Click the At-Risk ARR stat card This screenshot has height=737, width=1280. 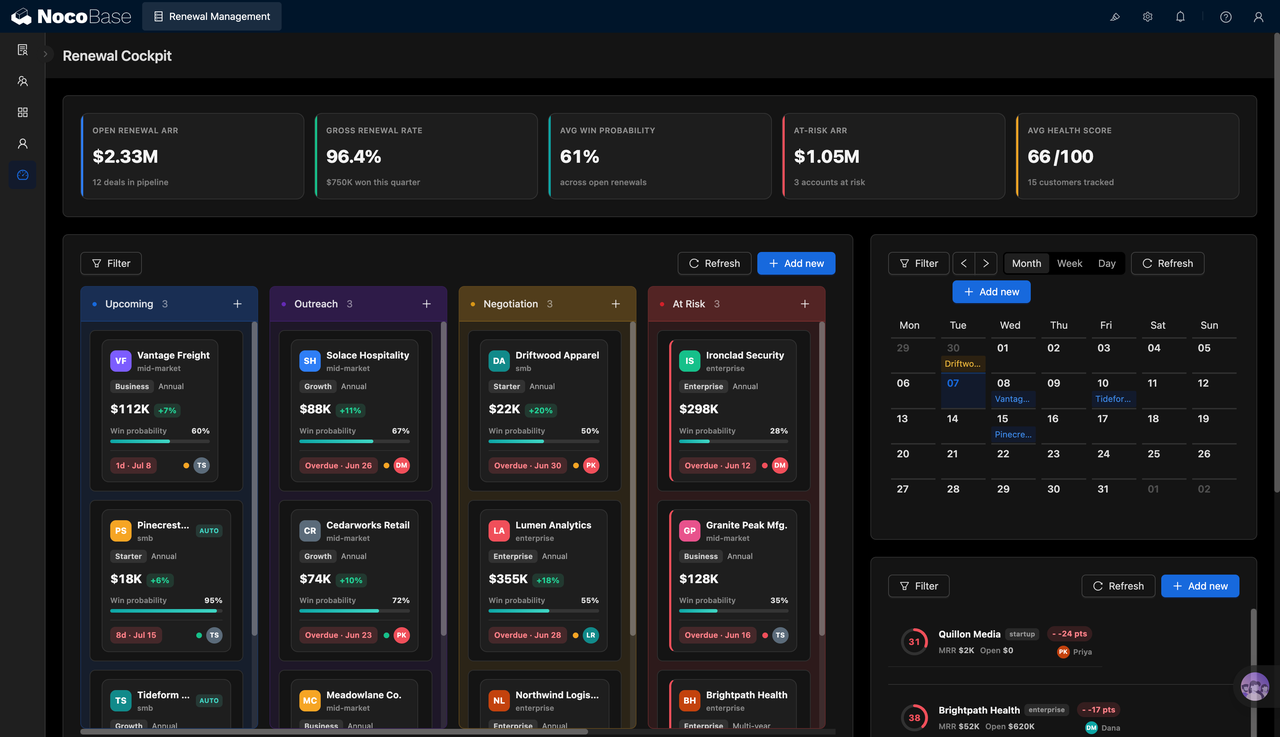[x=894, y=155]
